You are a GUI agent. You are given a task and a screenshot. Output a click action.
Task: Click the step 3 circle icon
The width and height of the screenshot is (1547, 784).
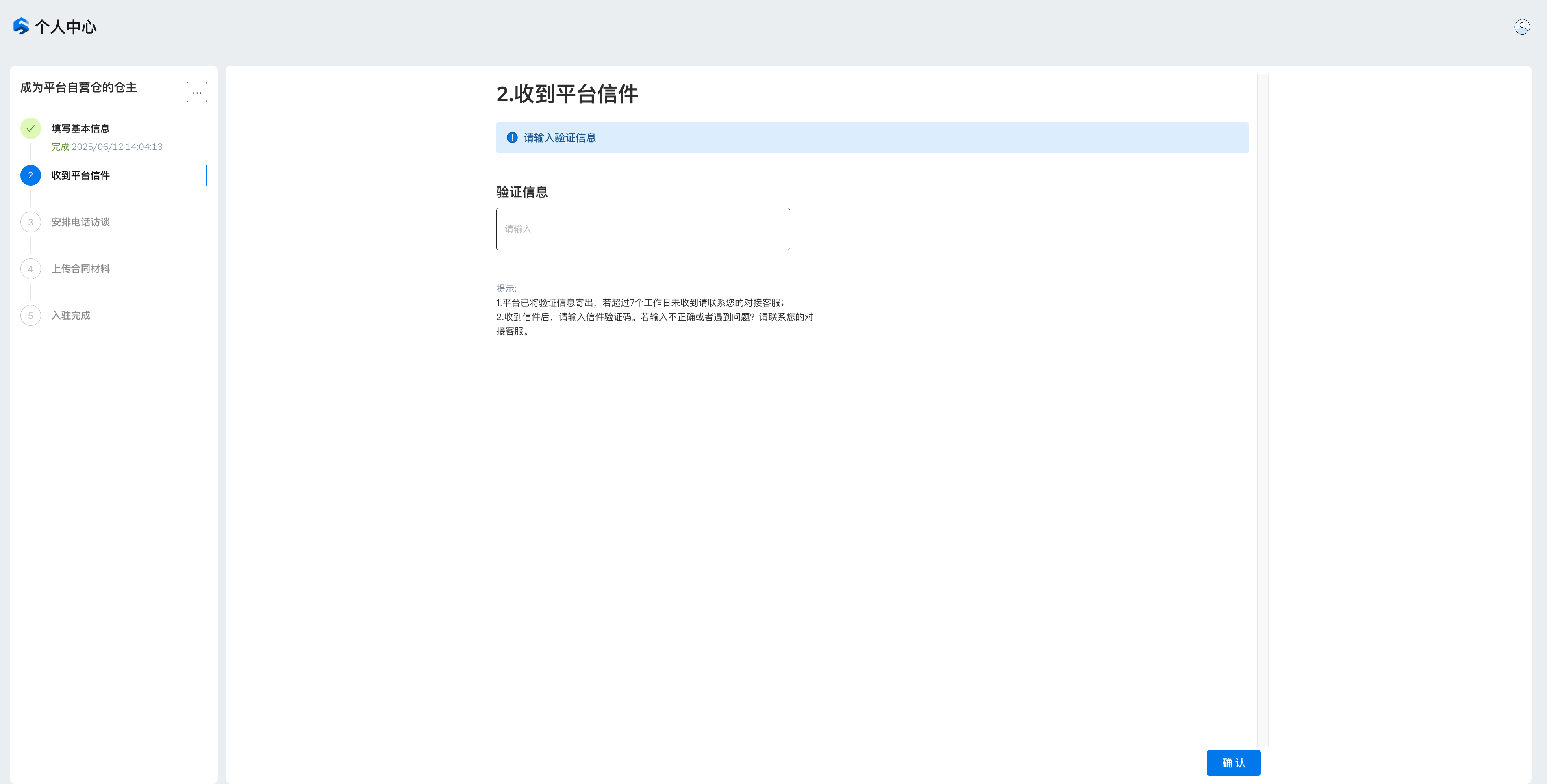(x=30, y=222)
